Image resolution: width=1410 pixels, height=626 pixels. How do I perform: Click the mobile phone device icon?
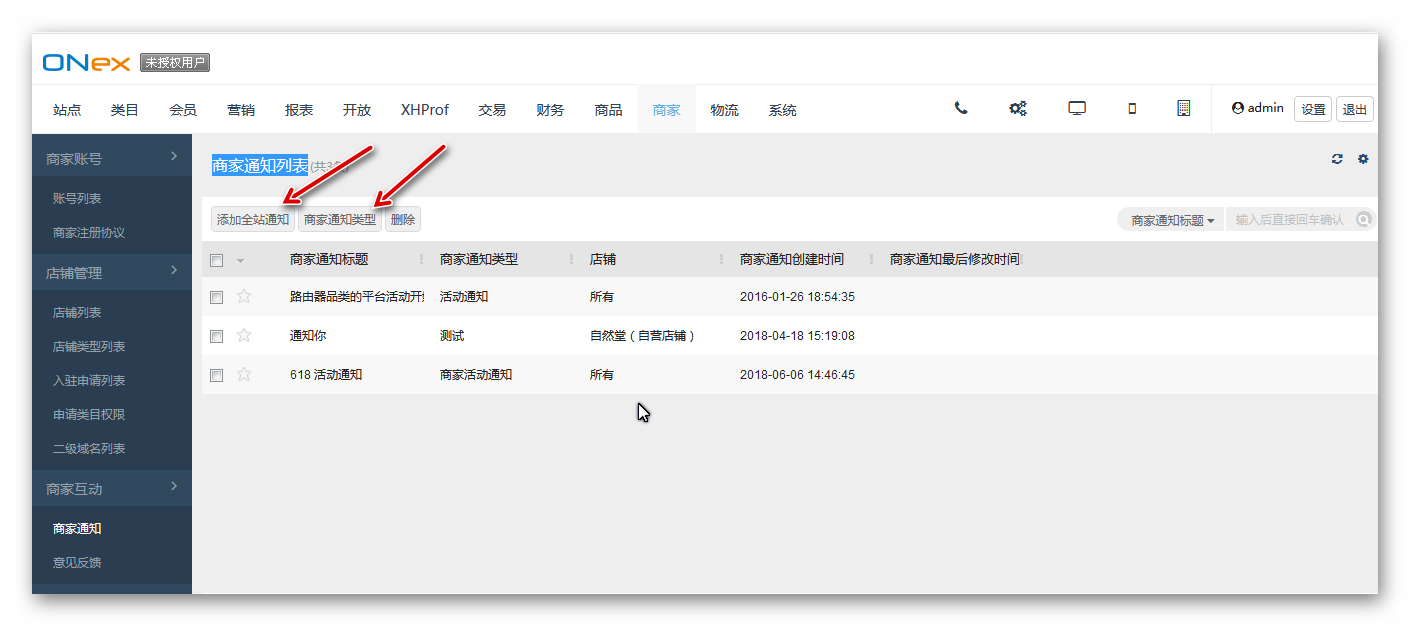(x=1132, y=109)
